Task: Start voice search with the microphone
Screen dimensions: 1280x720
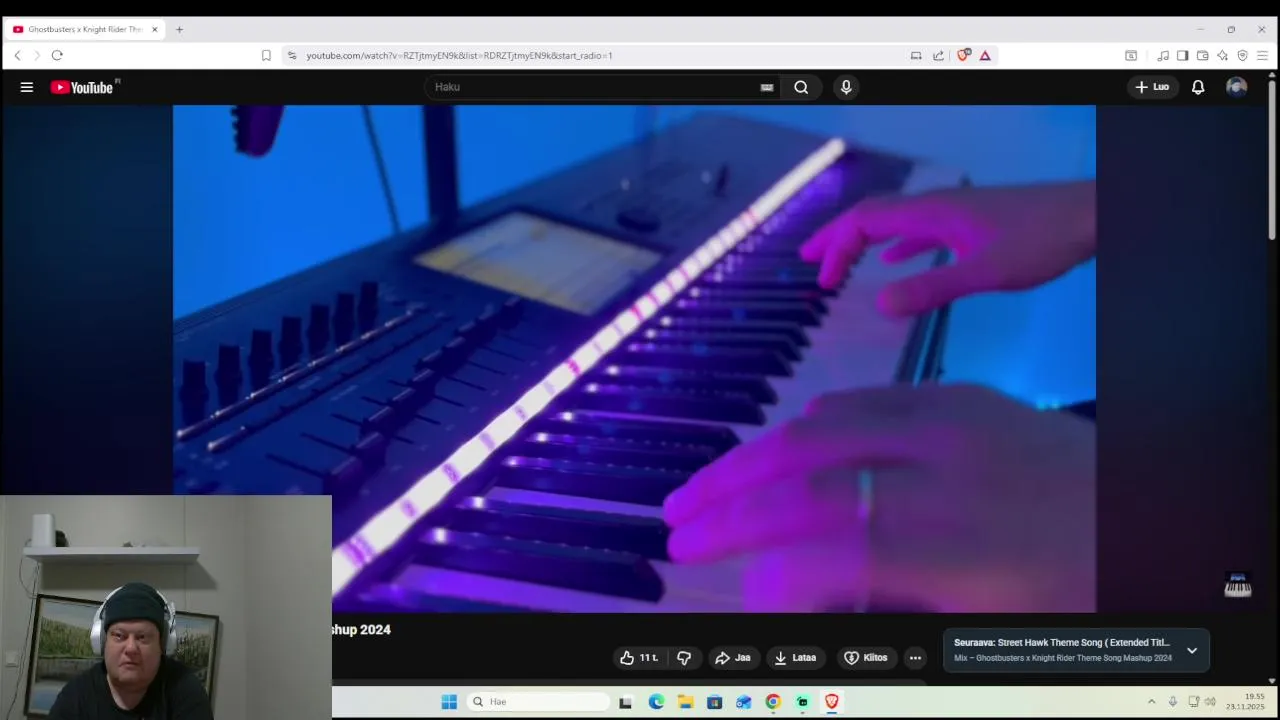Action: [x=846, y=87]
